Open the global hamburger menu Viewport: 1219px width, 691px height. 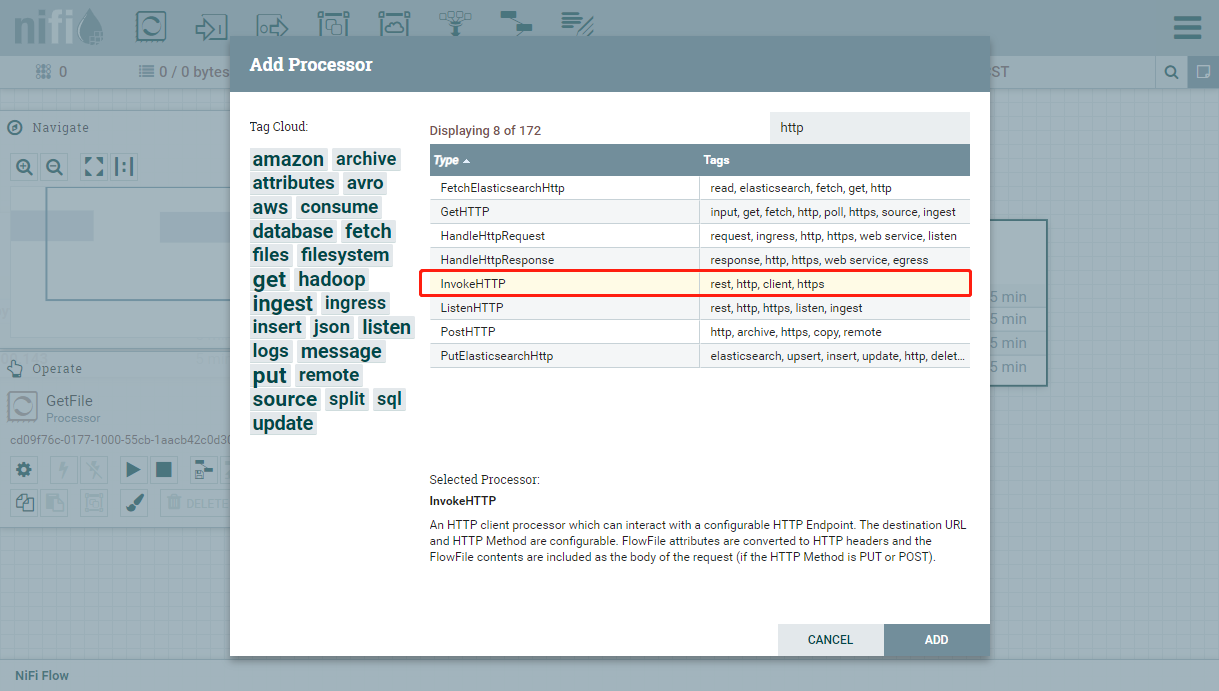(x=1187, y=27)
